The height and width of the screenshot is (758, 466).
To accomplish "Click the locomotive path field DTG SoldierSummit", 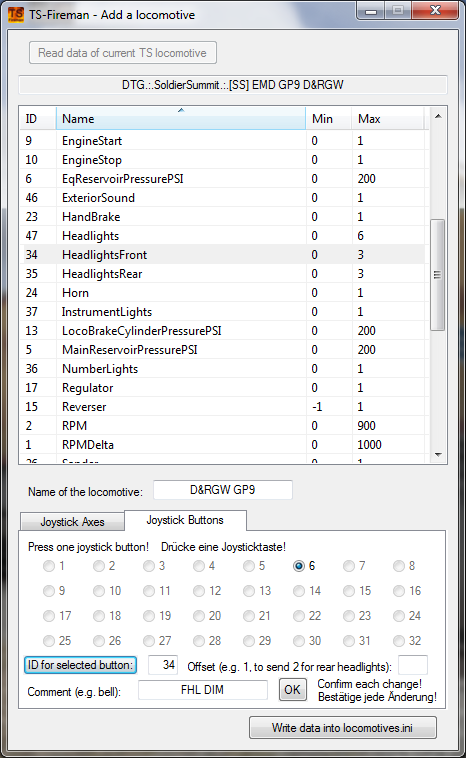I will [x=233, y=85].
